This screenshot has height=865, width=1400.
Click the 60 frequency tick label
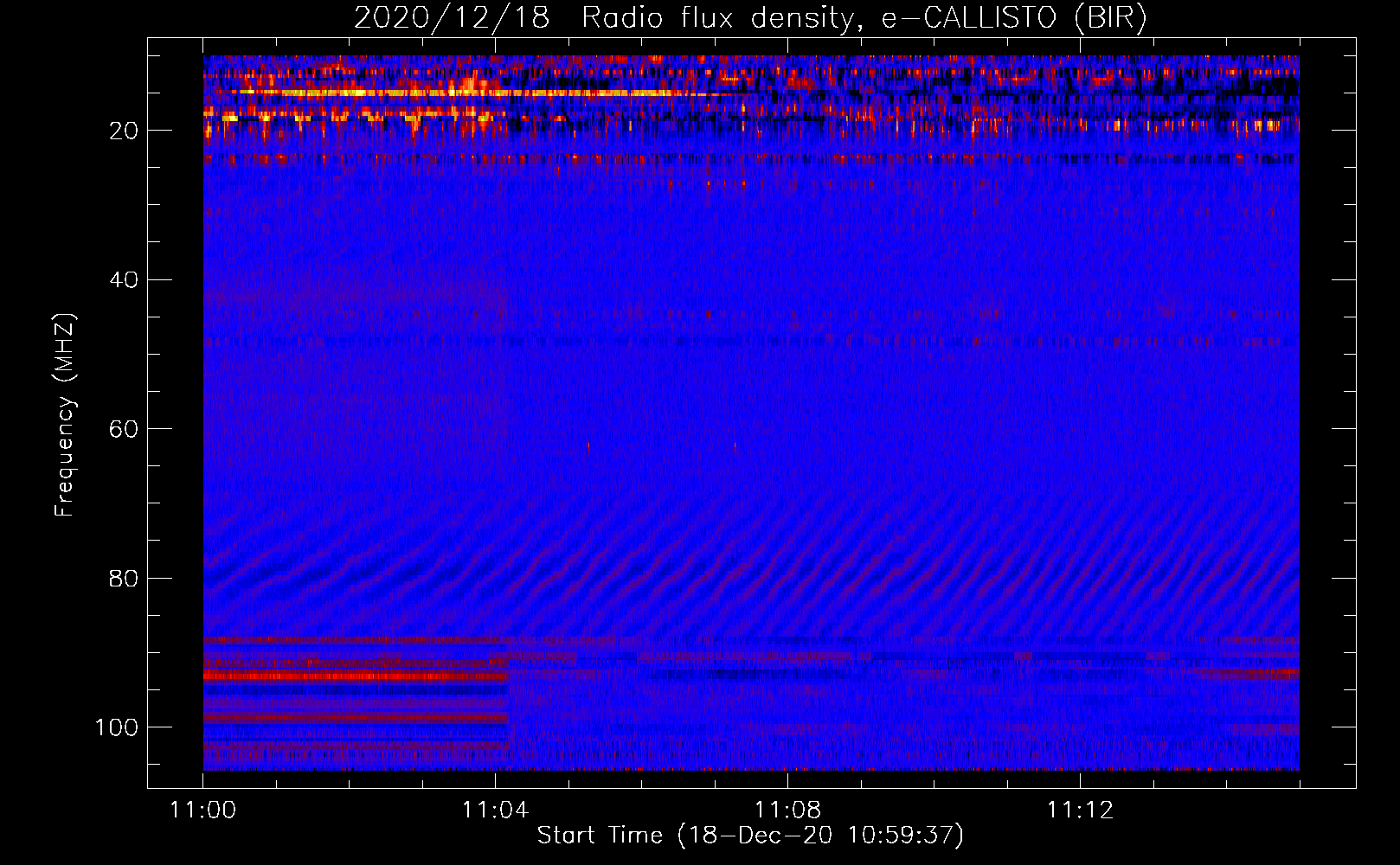pos(124,429)
